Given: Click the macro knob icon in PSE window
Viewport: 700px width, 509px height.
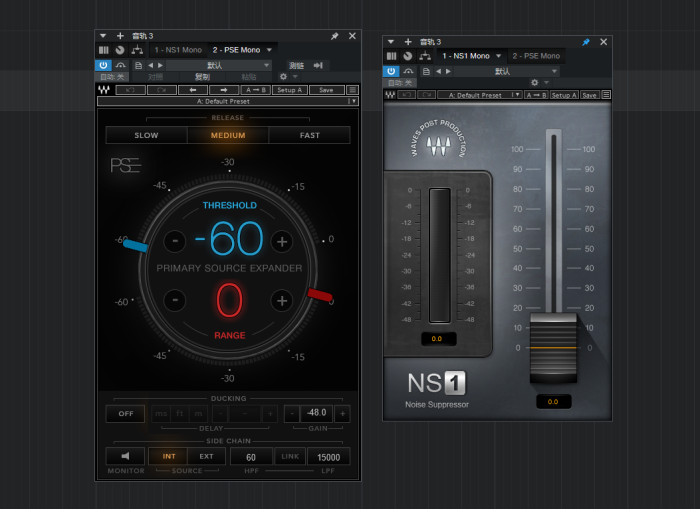Looking at the screenshot, I should pyautogui.click(x=120, y=50).
